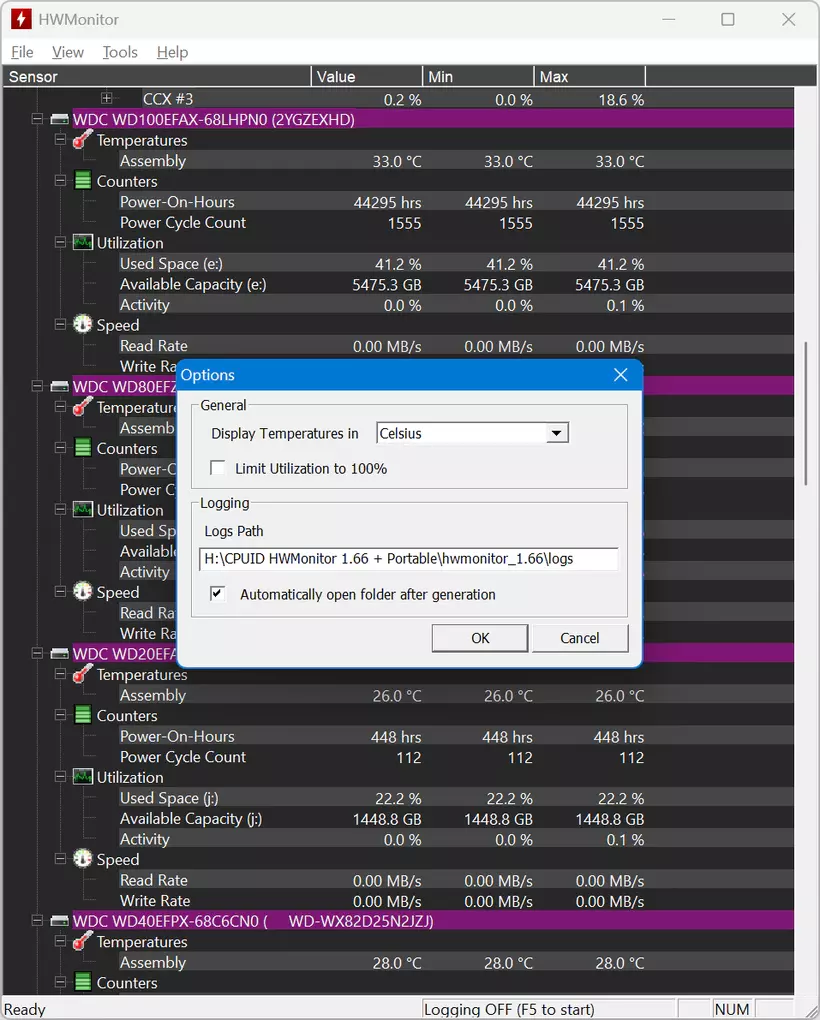Image resolution: width=820 pixels, height=1020 pixels.
Task: Click Utilization graph icon under WD100EFAX
Action: pyautogui.click(x=83, y=243)
